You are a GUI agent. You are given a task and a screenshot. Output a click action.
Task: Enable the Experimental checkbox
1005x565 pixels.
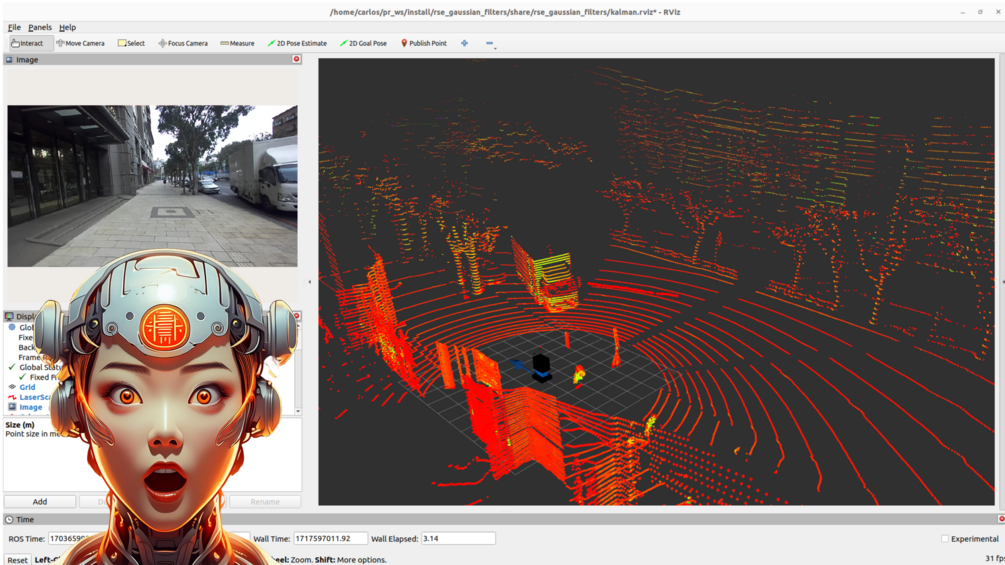tap(945, 539)
